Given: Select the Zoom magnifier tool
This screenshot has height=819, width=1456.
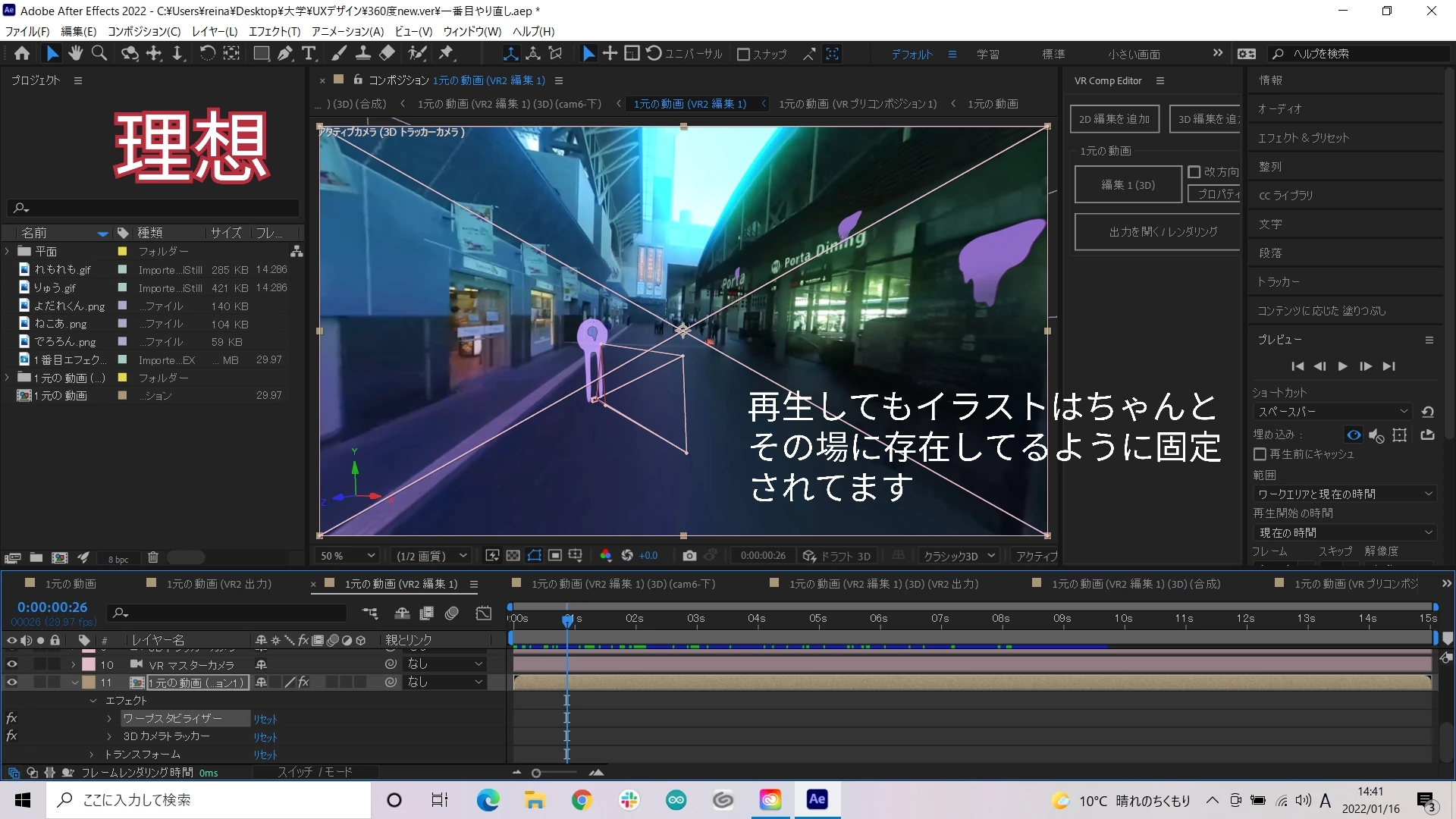Looking at the screenshot, I should point(99,53).
